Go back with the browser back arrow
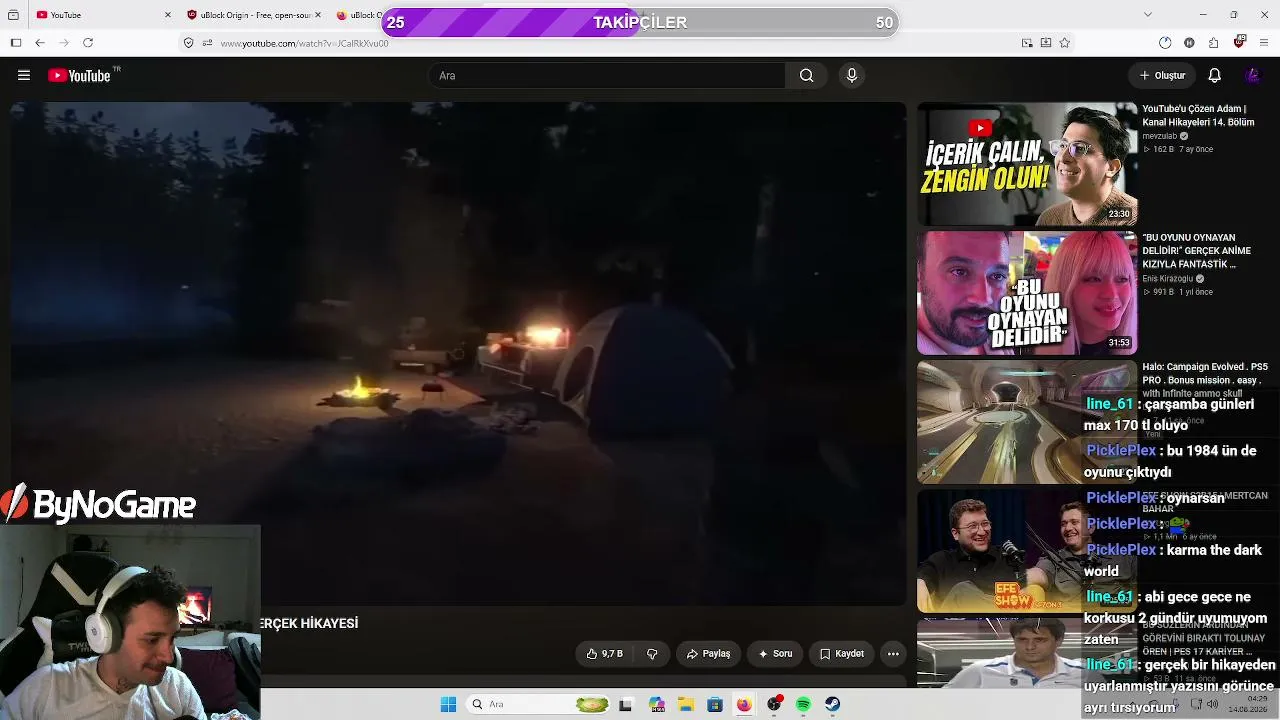 (x=39, y=43)
